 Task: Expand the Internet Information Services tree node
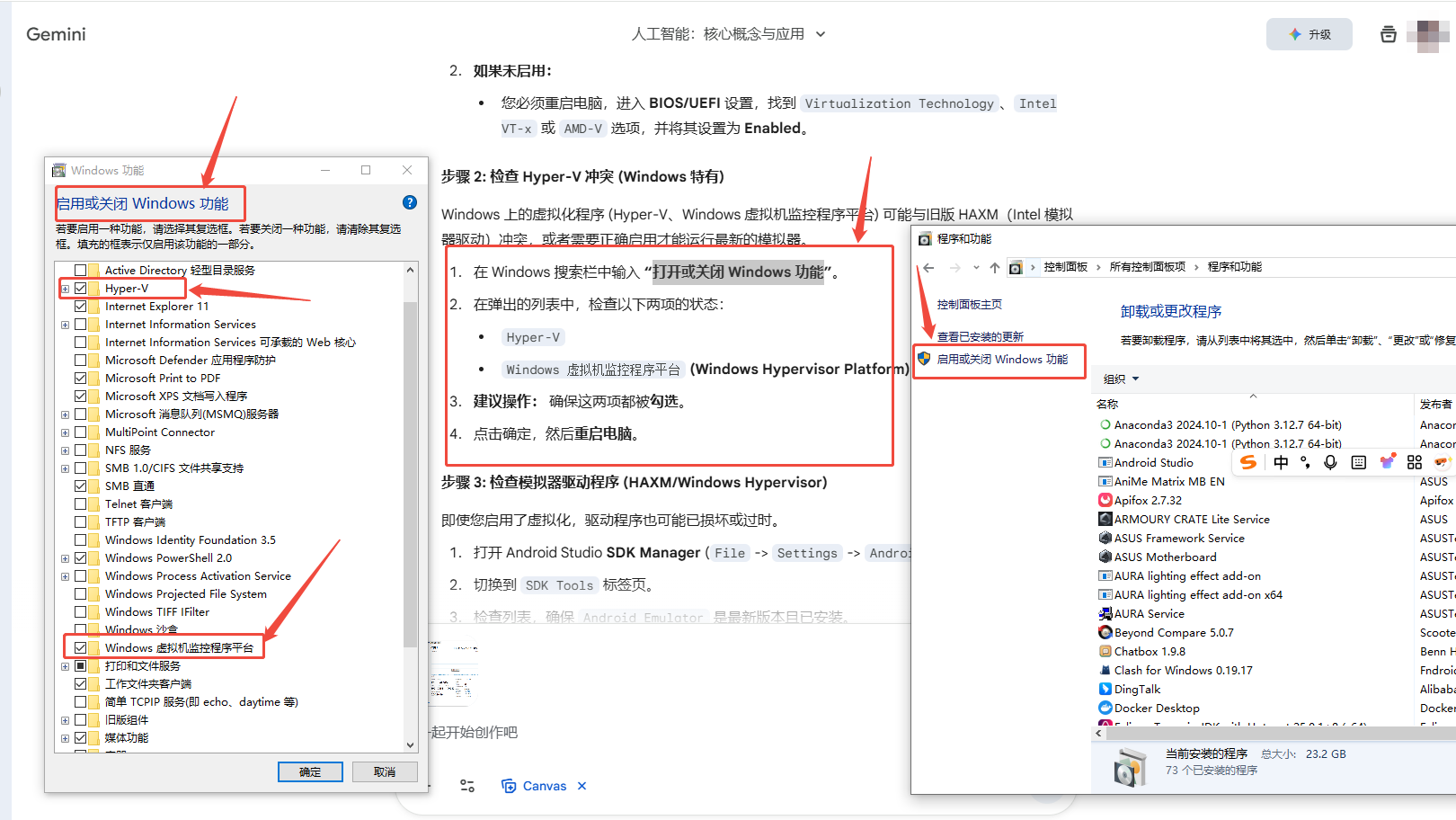pos(65,325)
